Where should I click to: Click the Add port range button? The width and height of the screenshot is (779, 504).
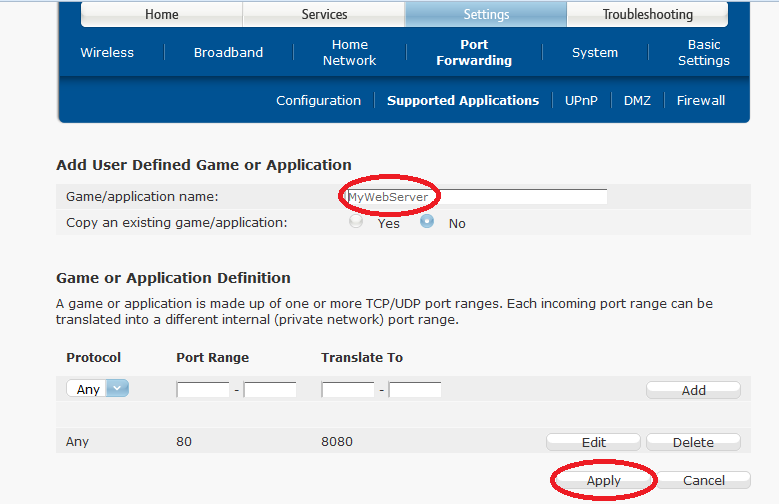(693, 390)
